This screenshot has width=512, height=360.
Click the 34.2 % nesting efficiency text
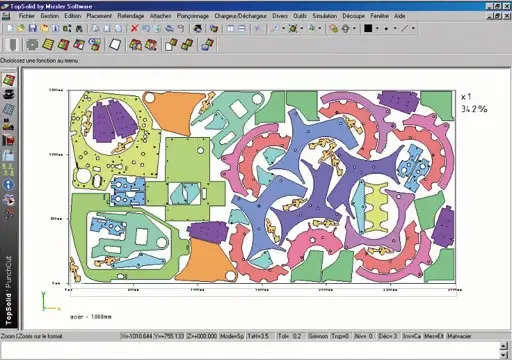474,109
